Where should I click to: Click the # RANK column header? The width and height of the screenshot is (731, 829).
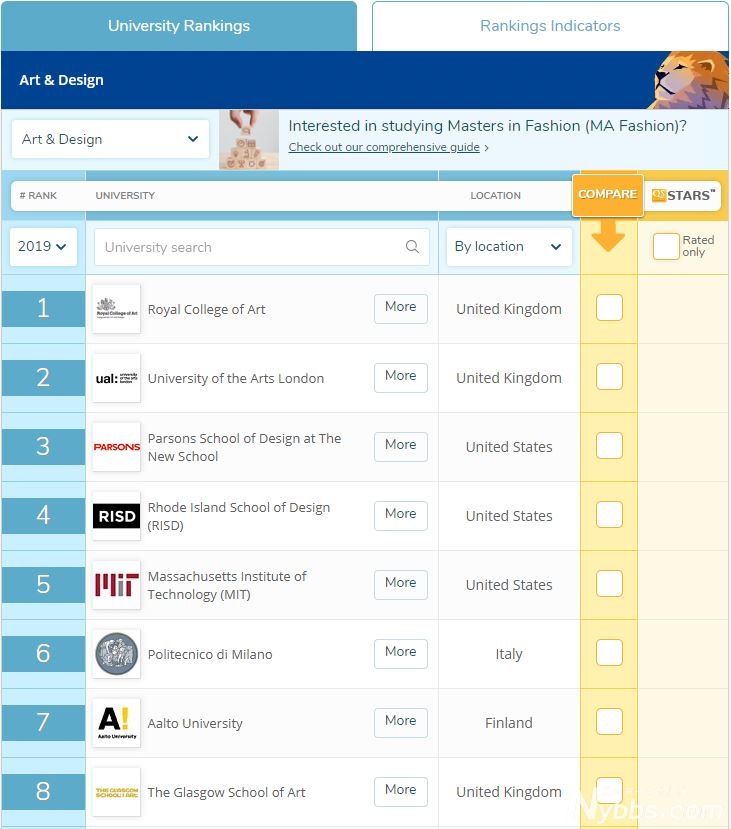[38, 196]
